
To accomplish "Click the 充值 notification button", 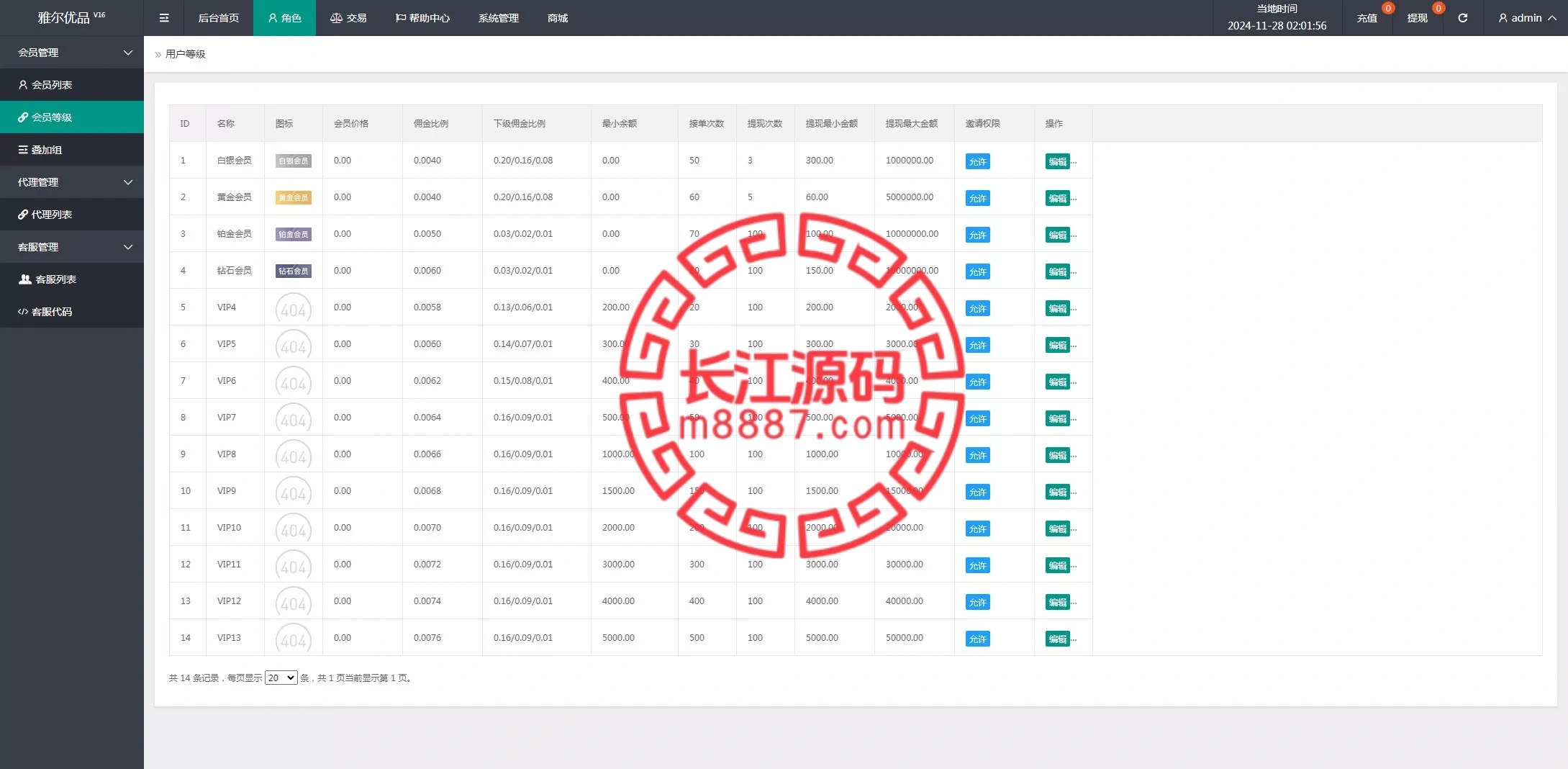I will [x=1367, y=18].
